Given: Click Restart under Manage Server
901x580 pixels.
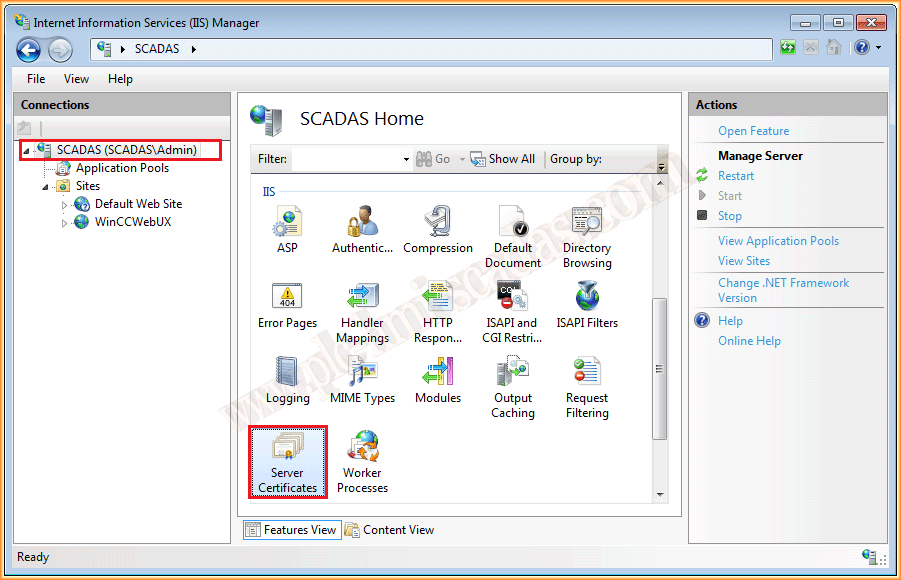Looking at the screenshot, I should [x=736, y=176].
